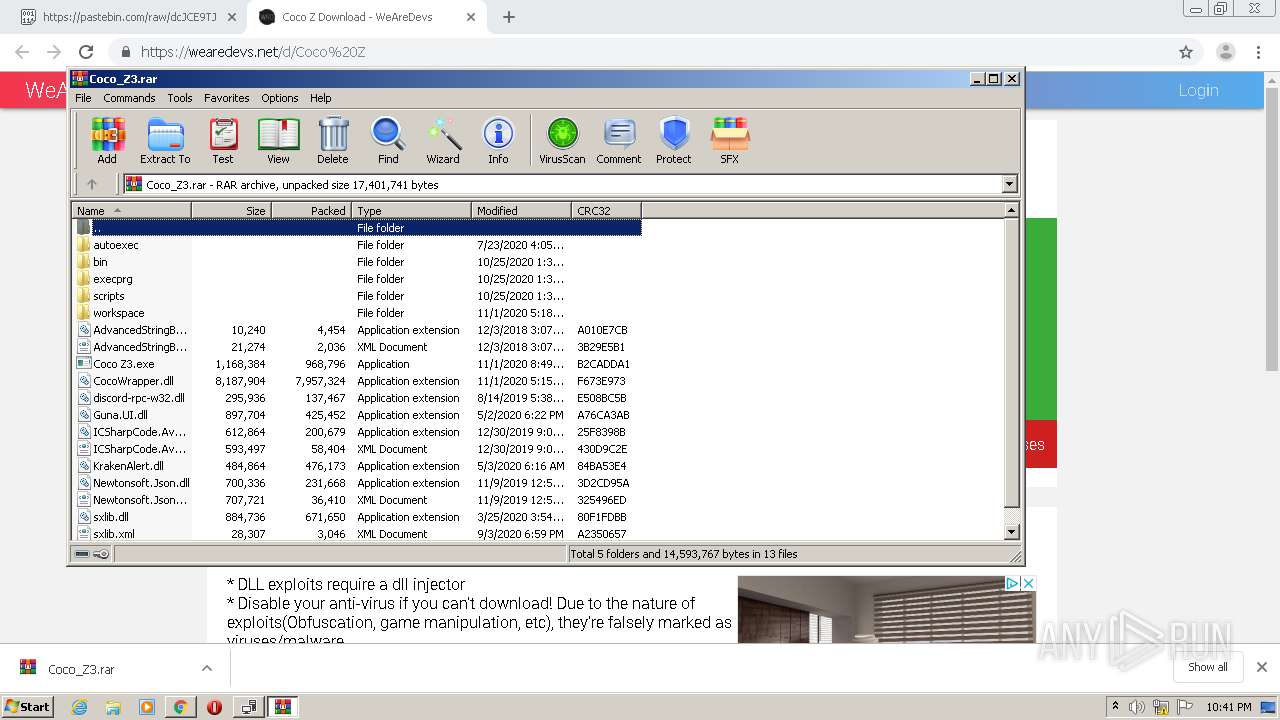Click the Delete trash can icon
Image resolution: width=1280 pixels, height=720 pixels.
click(x=333, y=140)
